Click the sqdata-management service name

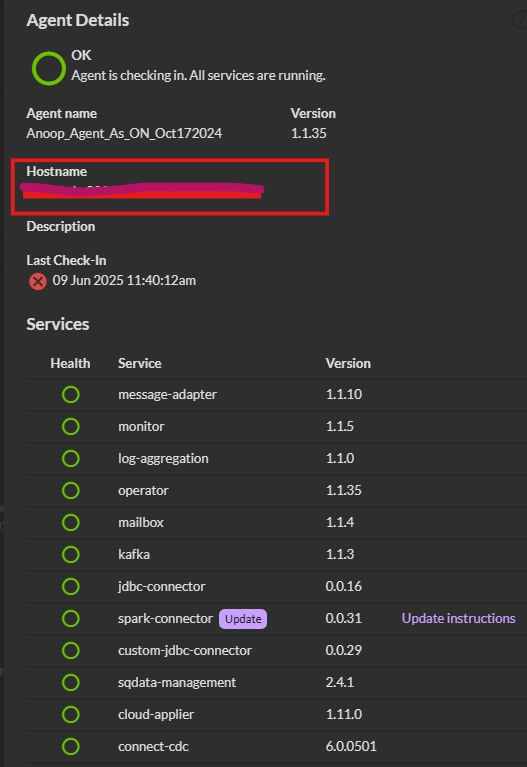point(177,682)
